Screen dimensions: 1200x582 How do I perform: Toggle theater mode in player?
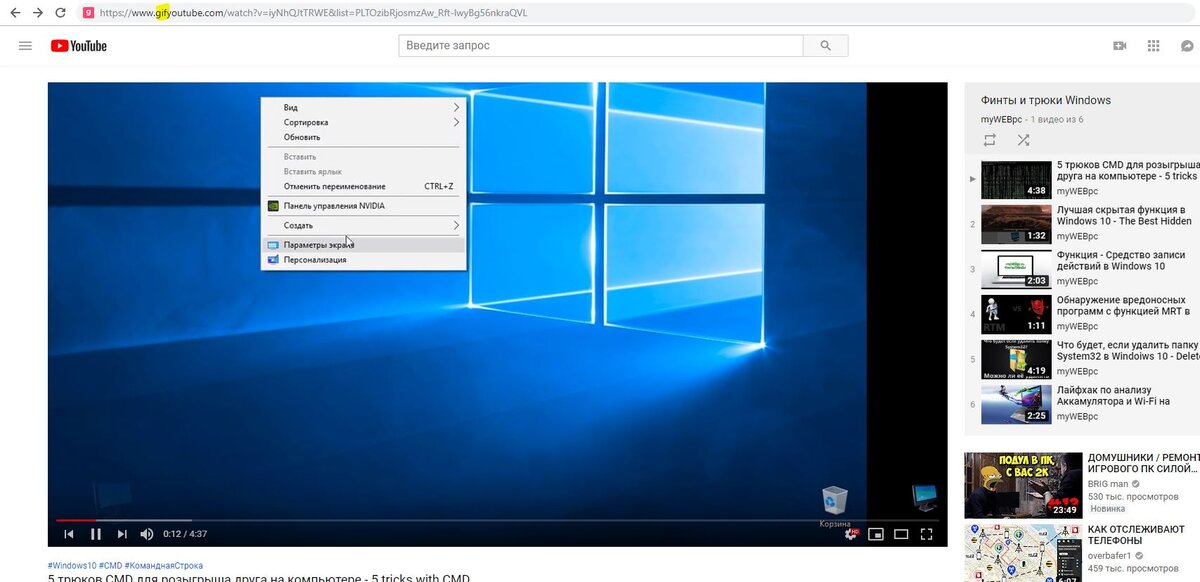[901, 534]
